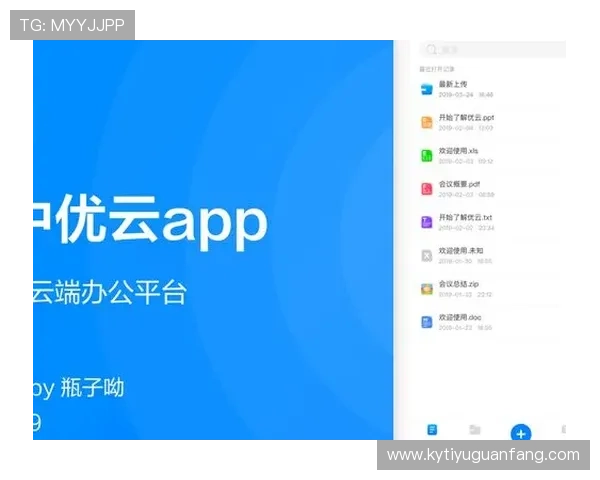Switch to the blue documents tab icon
600x480 pixels.
[x=432, y=430]
